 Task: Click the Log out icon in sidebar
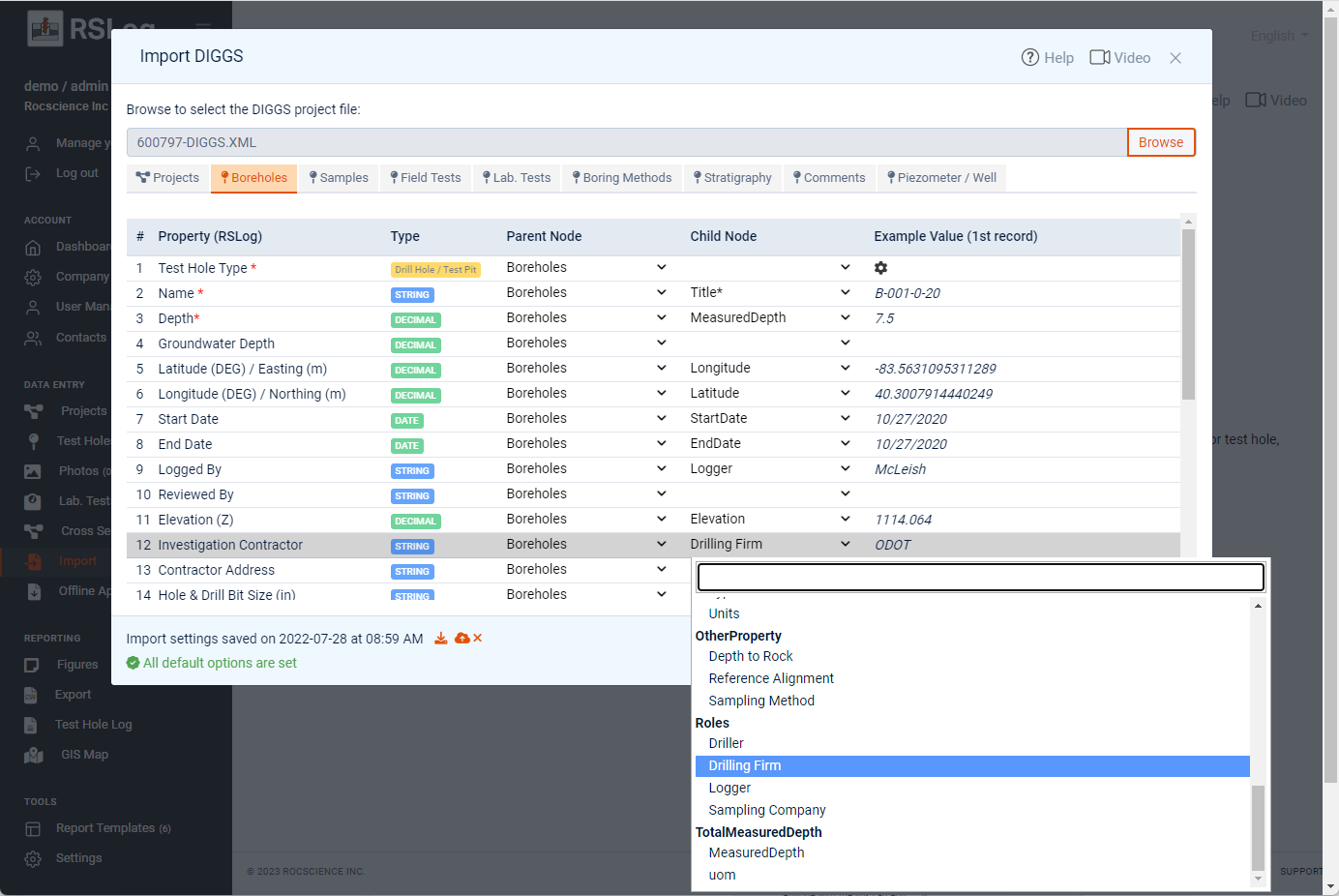(33, 173)
